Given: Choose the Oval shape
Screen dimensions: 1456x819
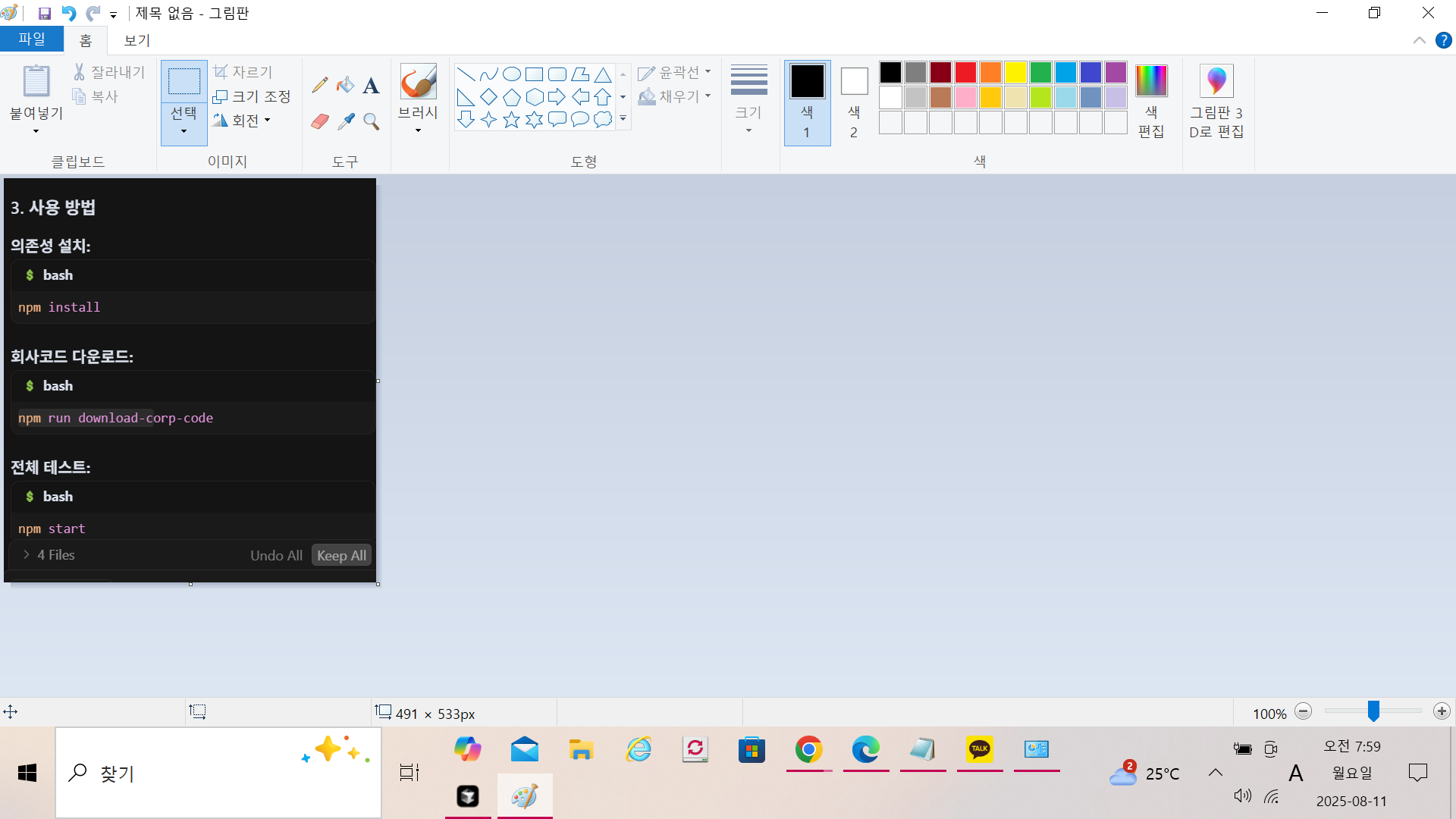Looking at the screenshot, I should [x=512, y=74].
